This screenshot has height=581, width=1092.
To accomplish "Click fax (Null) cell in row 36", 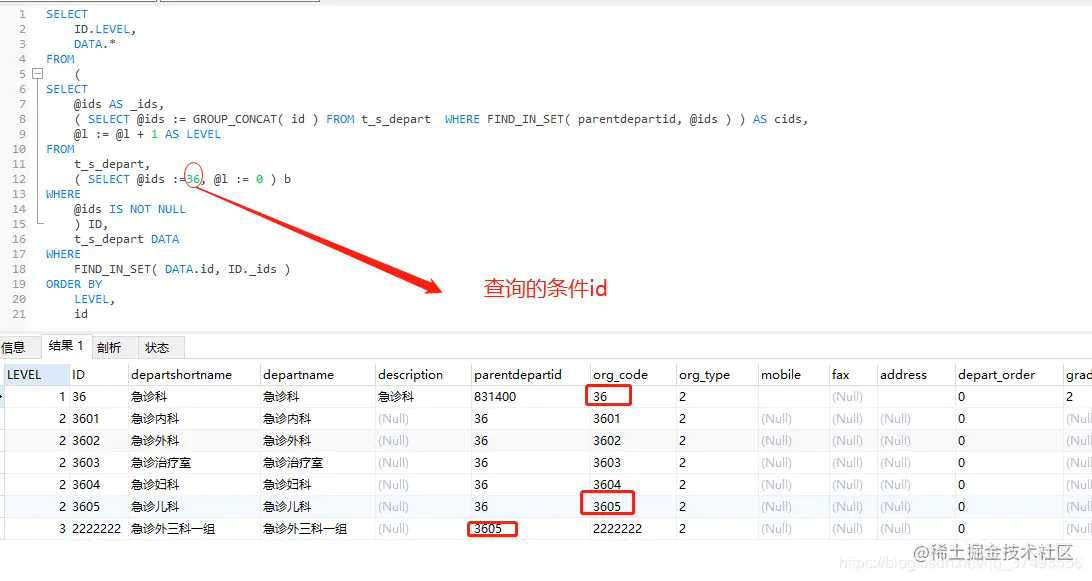I will [852, 396].
